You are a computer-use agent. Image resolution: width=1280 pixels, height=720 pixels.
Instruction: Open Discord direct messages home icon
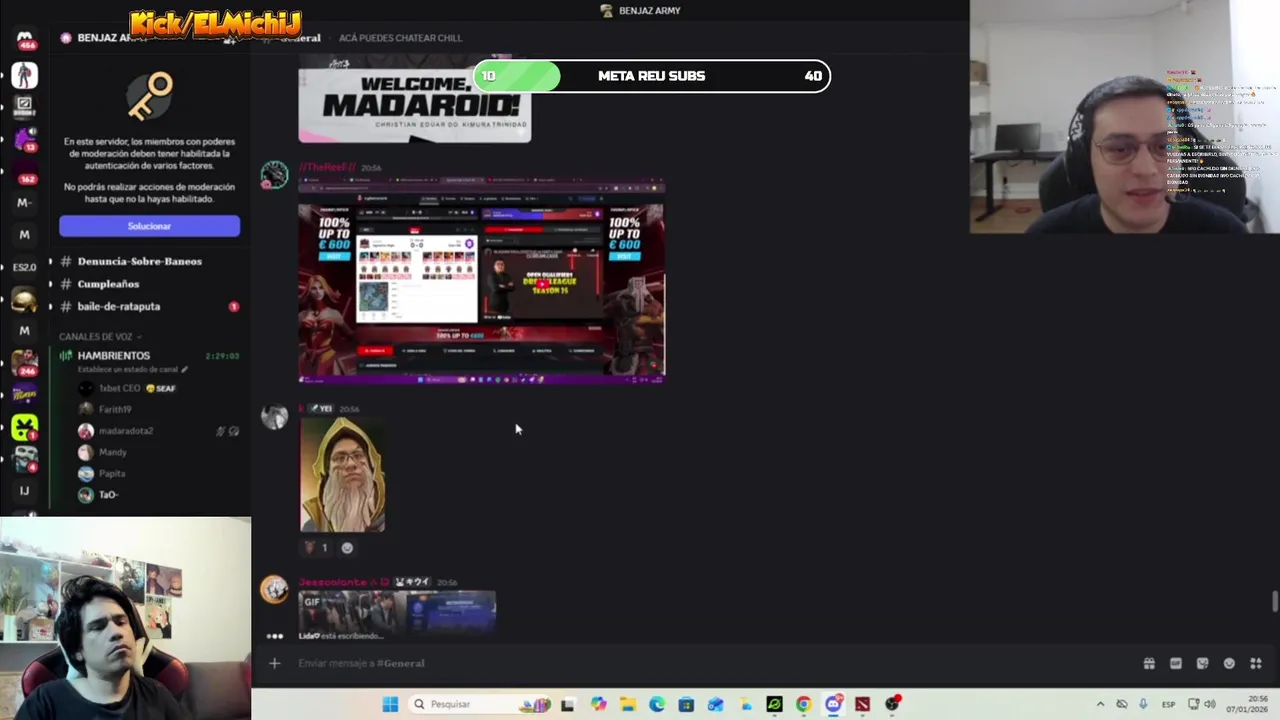tap(25, 40)
